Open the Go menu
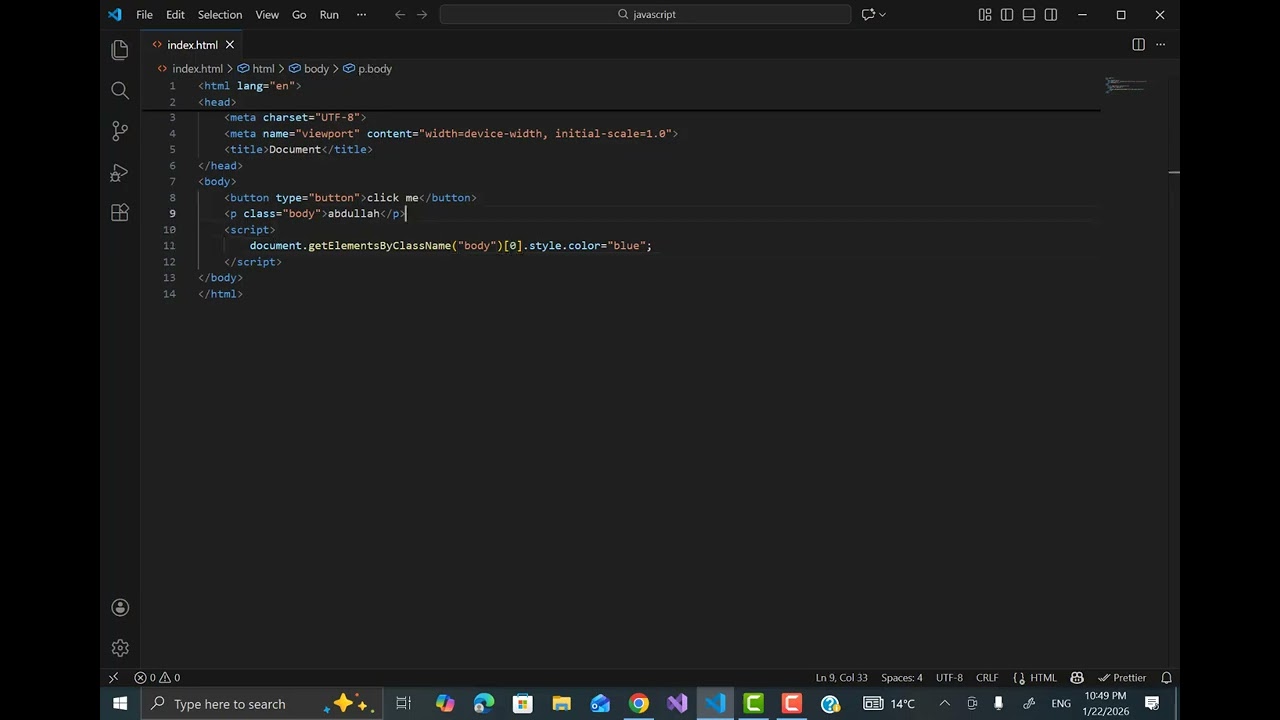The height and width of the screenshot is (720, 1280). point(299,15)
